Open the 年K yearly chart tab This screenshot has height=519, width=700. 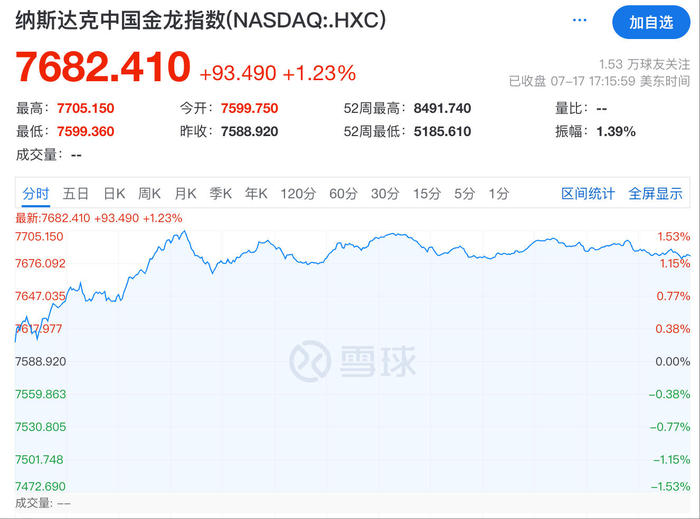pyautogui.click(x=256, y=194)
